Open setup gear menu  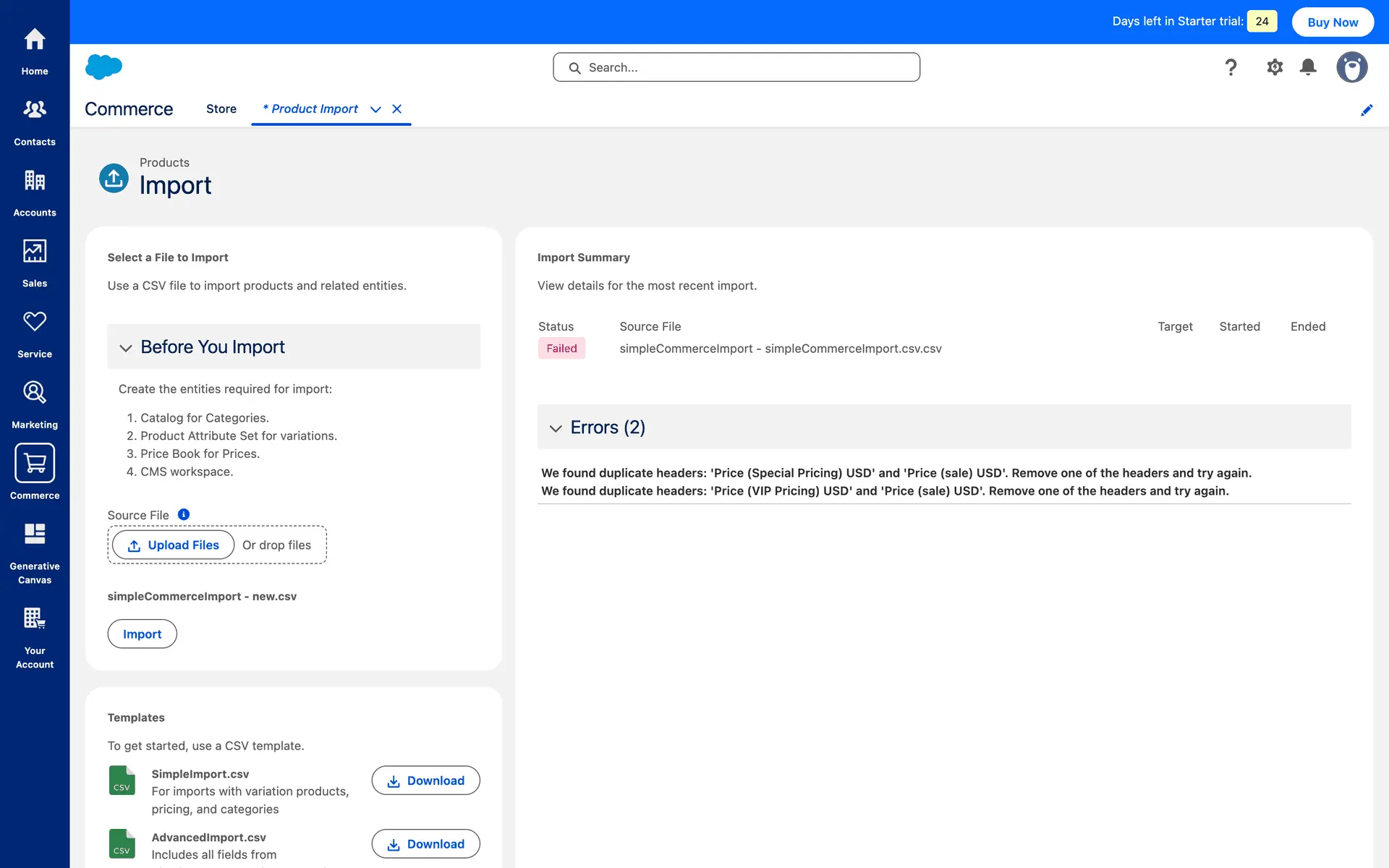pos(1275,67)
